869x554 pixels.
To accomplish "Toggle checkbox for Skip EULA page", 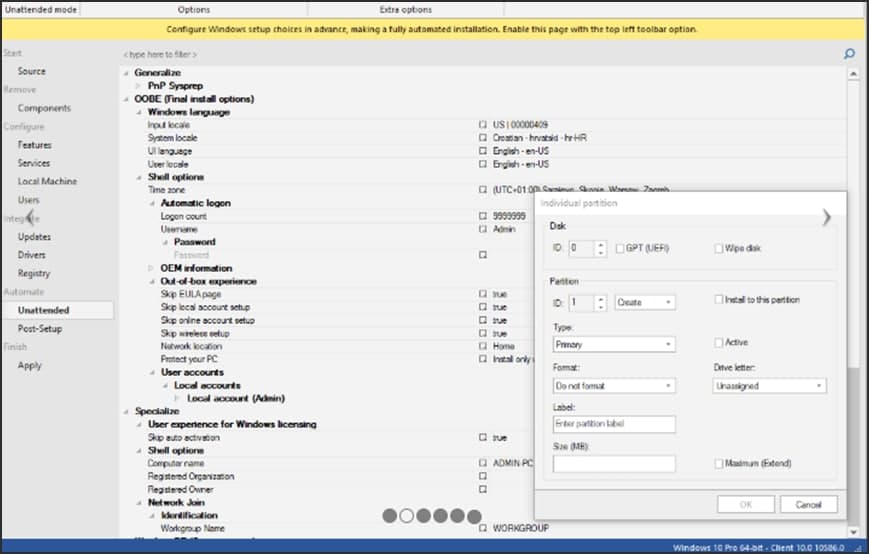I will (x=483, y=294).
